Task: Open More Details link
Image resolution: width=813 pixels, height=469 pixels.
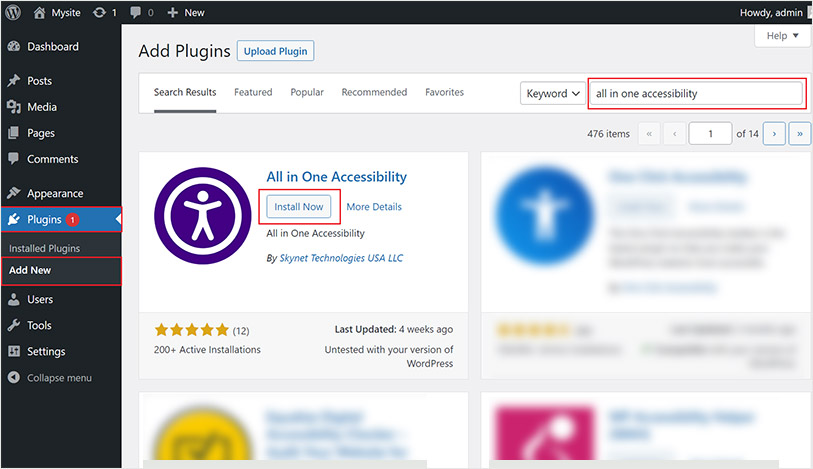Action: tap(374, 207)
